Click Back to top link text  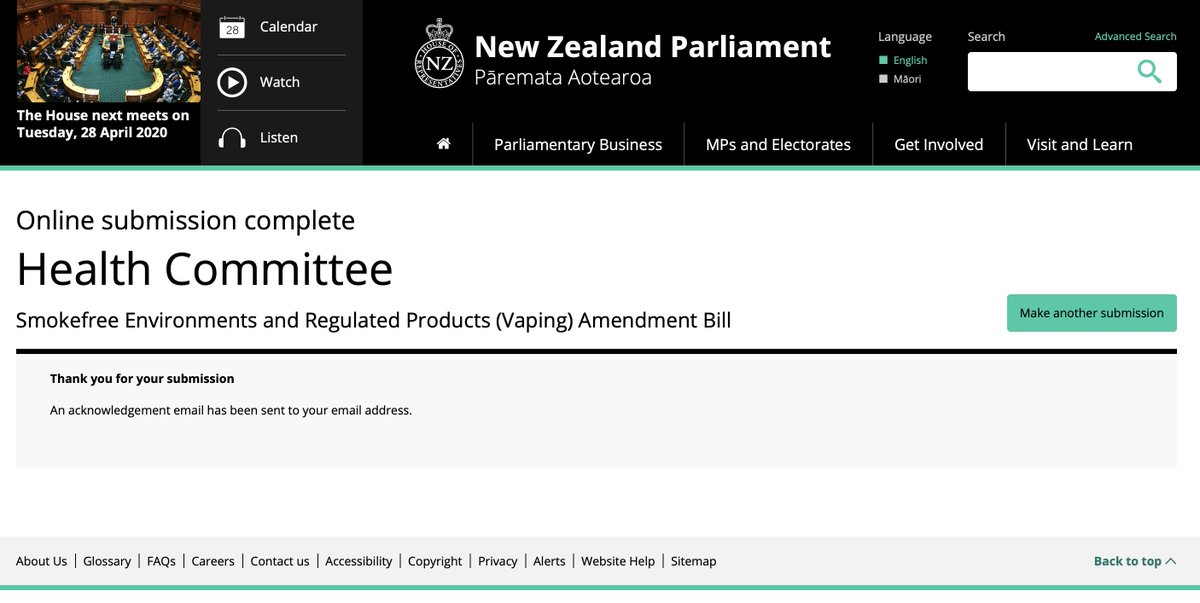[1128, 561]
